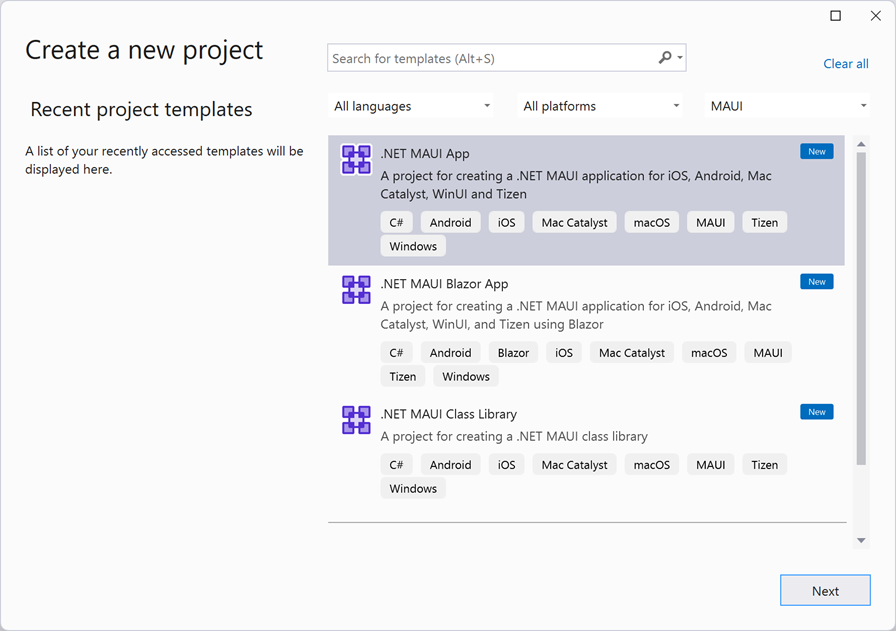Focus the Search for templates field
Screen dimensions: 896x631
point(490,58)
